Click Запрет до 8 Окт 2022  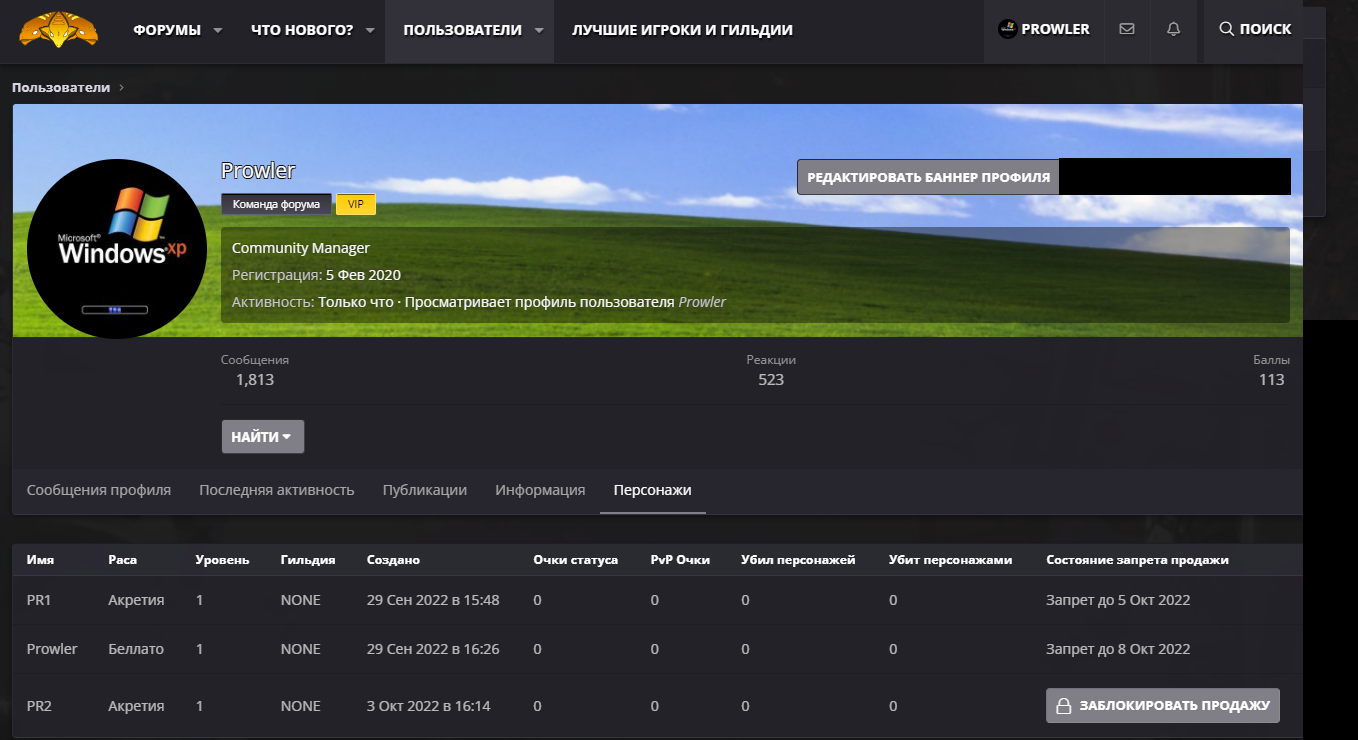point(1118,649)
